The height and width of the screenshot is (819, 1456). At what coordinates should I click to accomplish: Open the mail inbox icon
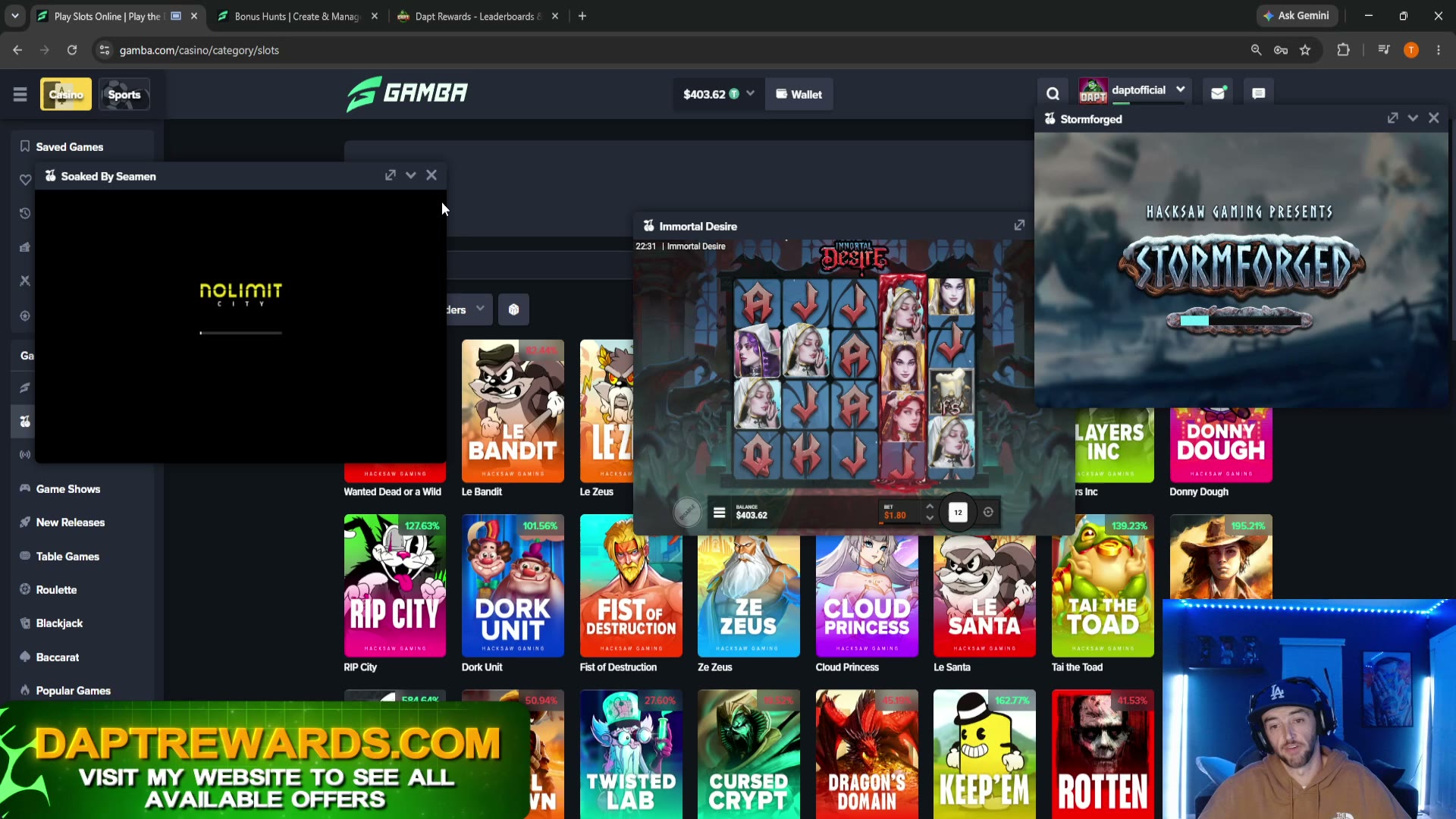coord(1218,93)
